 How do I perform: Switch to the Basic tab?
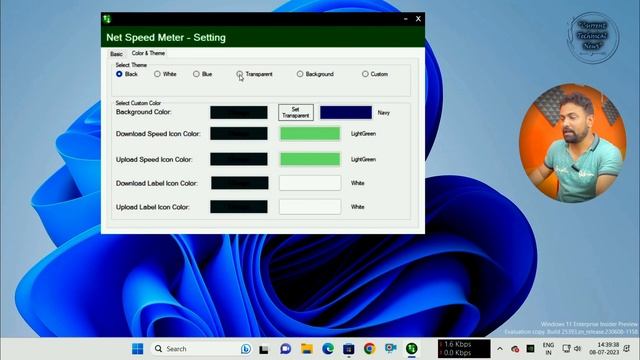coord(116,53)
